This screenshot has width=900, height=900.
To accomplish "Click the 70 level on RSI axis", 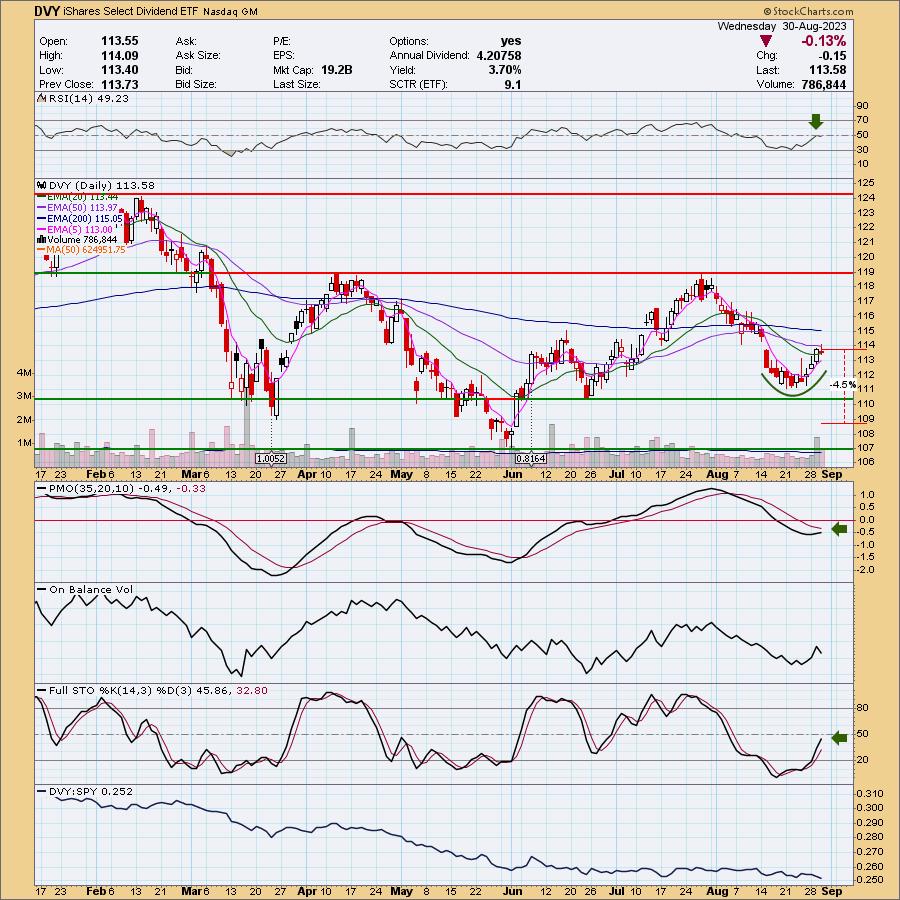I will point(863,120).
